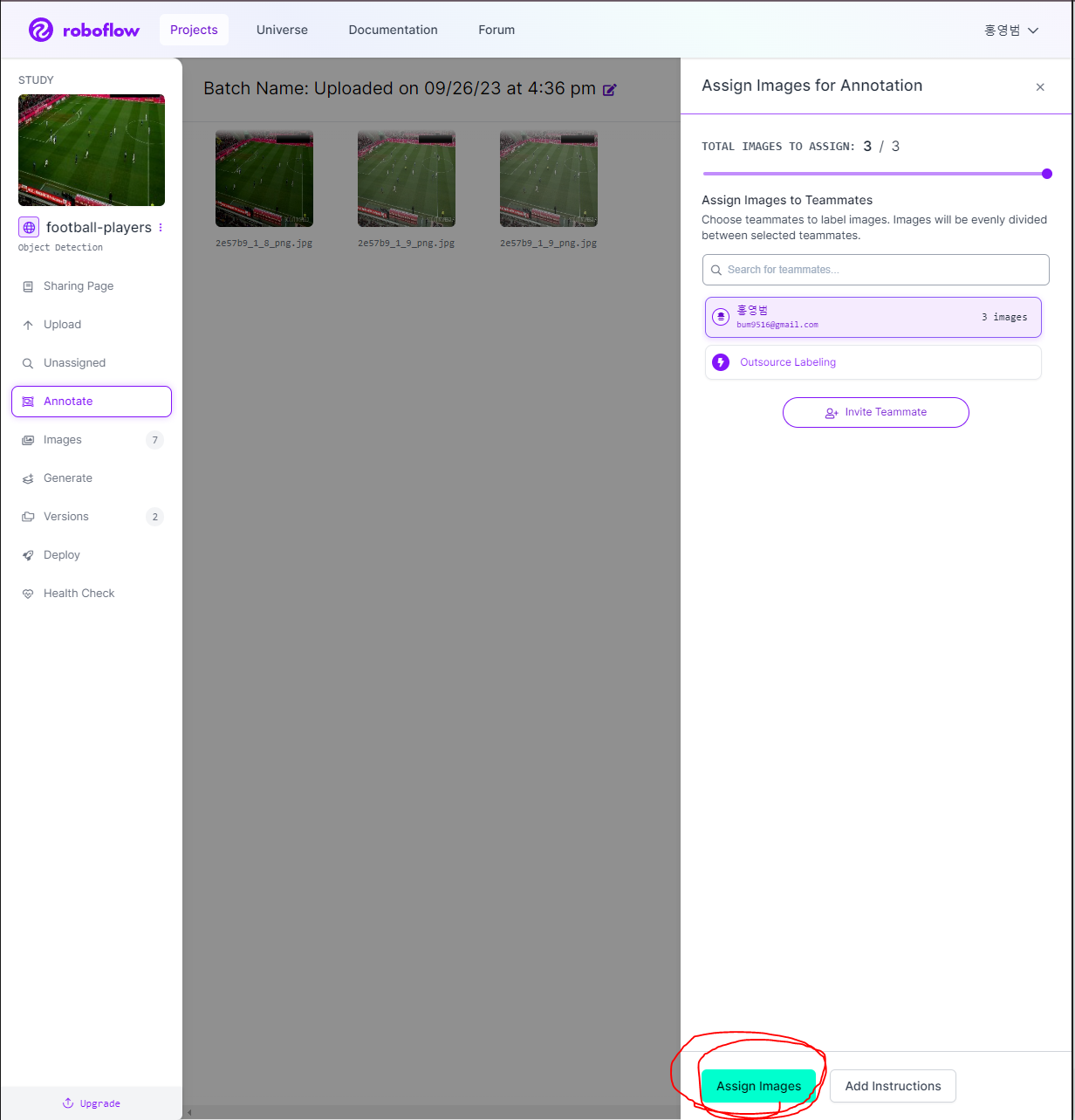The height and width of the screenshot is (1120, 1075).
Task: Click the Generate sidebar icon
Action: coord(28,478)
